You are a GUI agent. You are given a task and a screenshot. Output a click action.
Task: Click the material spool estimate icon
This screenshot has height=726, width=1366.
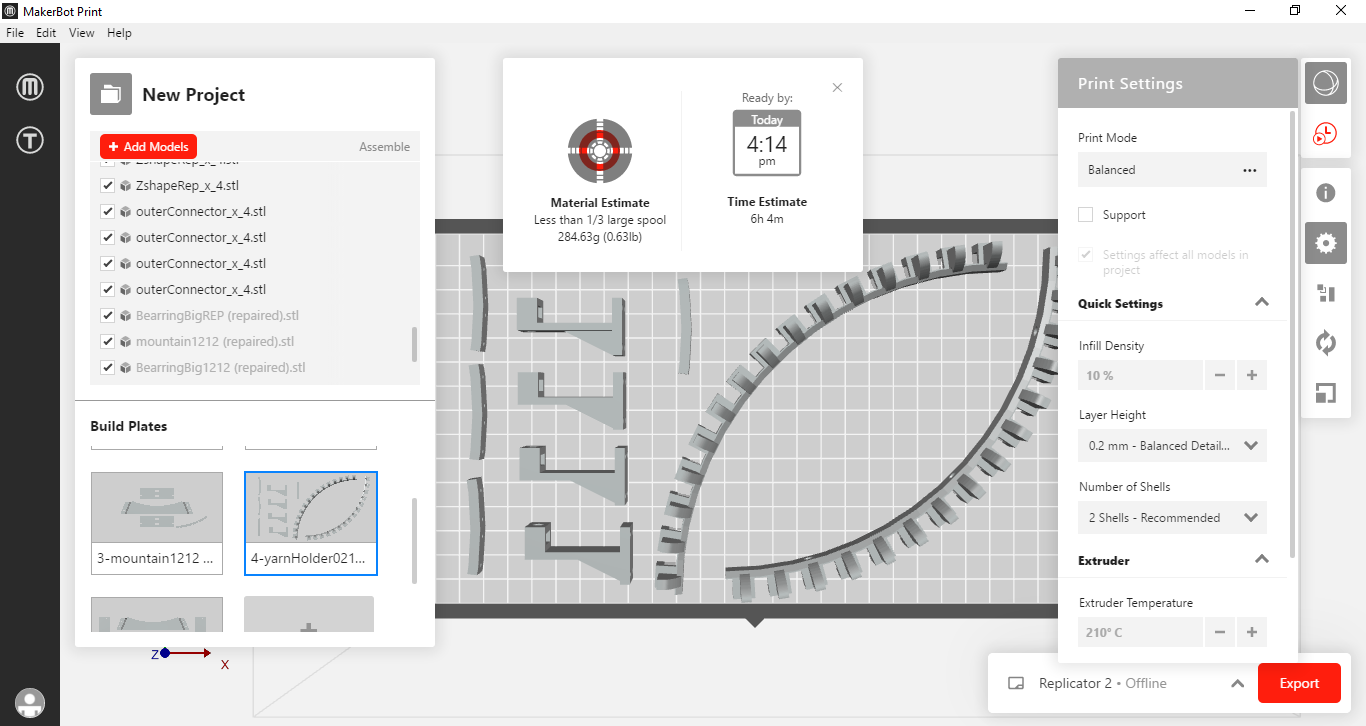coord(599,151)
